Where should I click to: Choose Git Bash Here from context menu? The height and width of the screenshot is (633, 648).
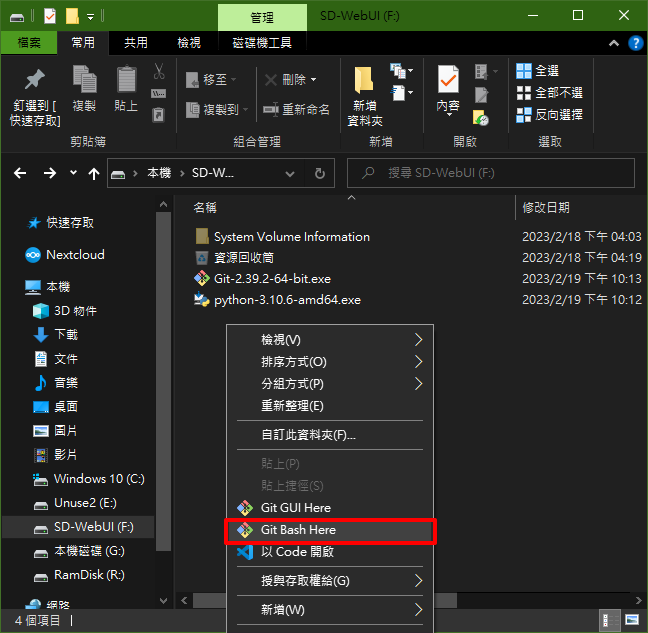coord(330,531)
